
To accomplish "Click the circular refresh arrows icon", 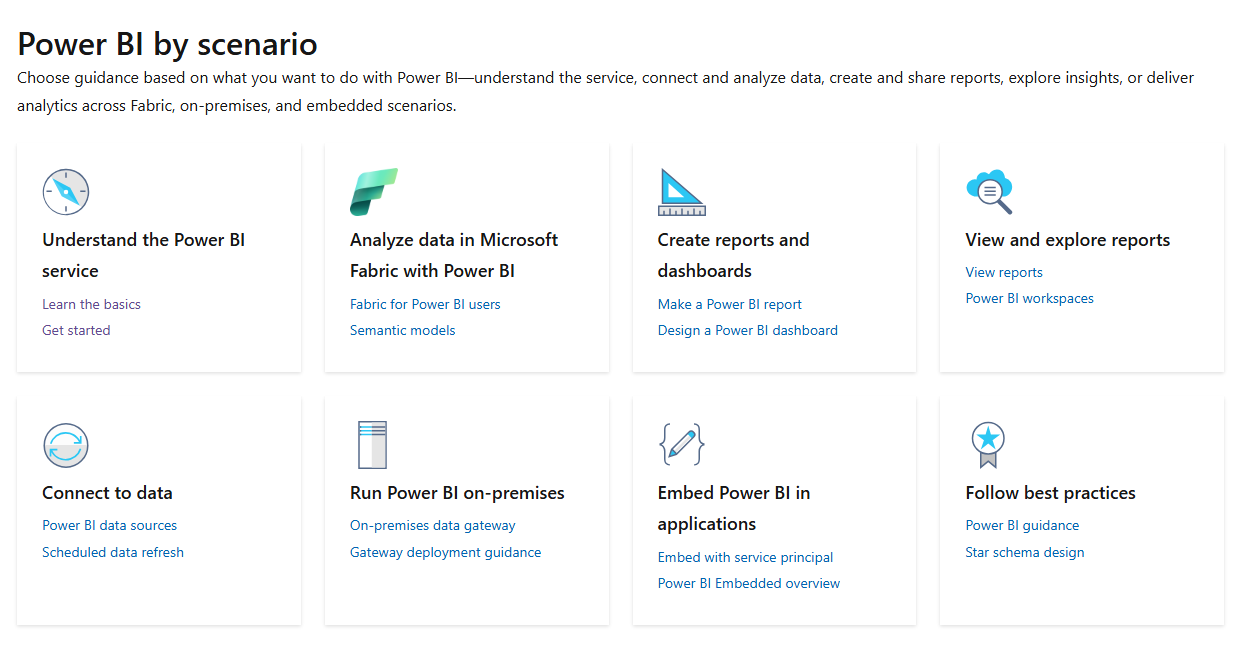I will (66, 445).
